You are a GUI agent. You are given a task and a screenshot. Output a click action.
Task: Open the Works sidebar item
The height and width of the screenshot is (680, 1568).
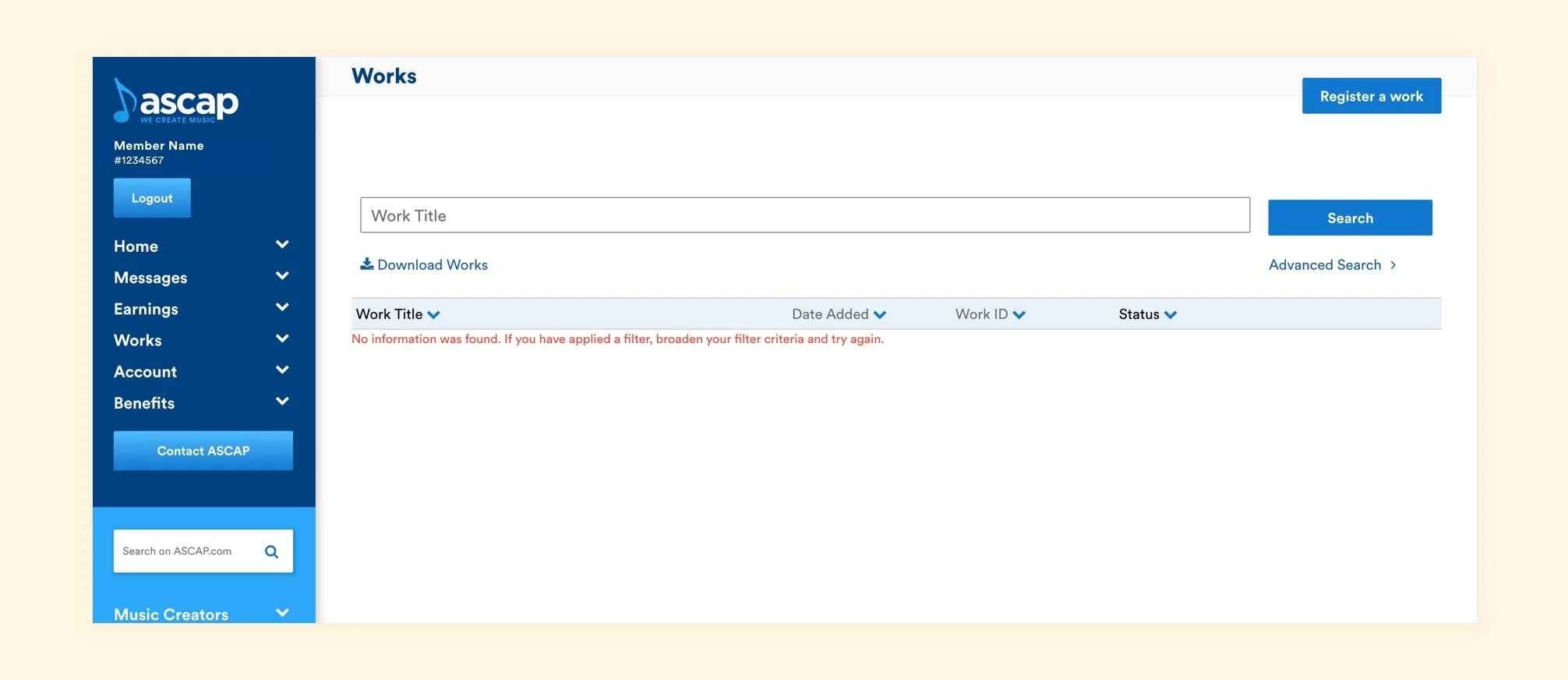click(138, 341)
